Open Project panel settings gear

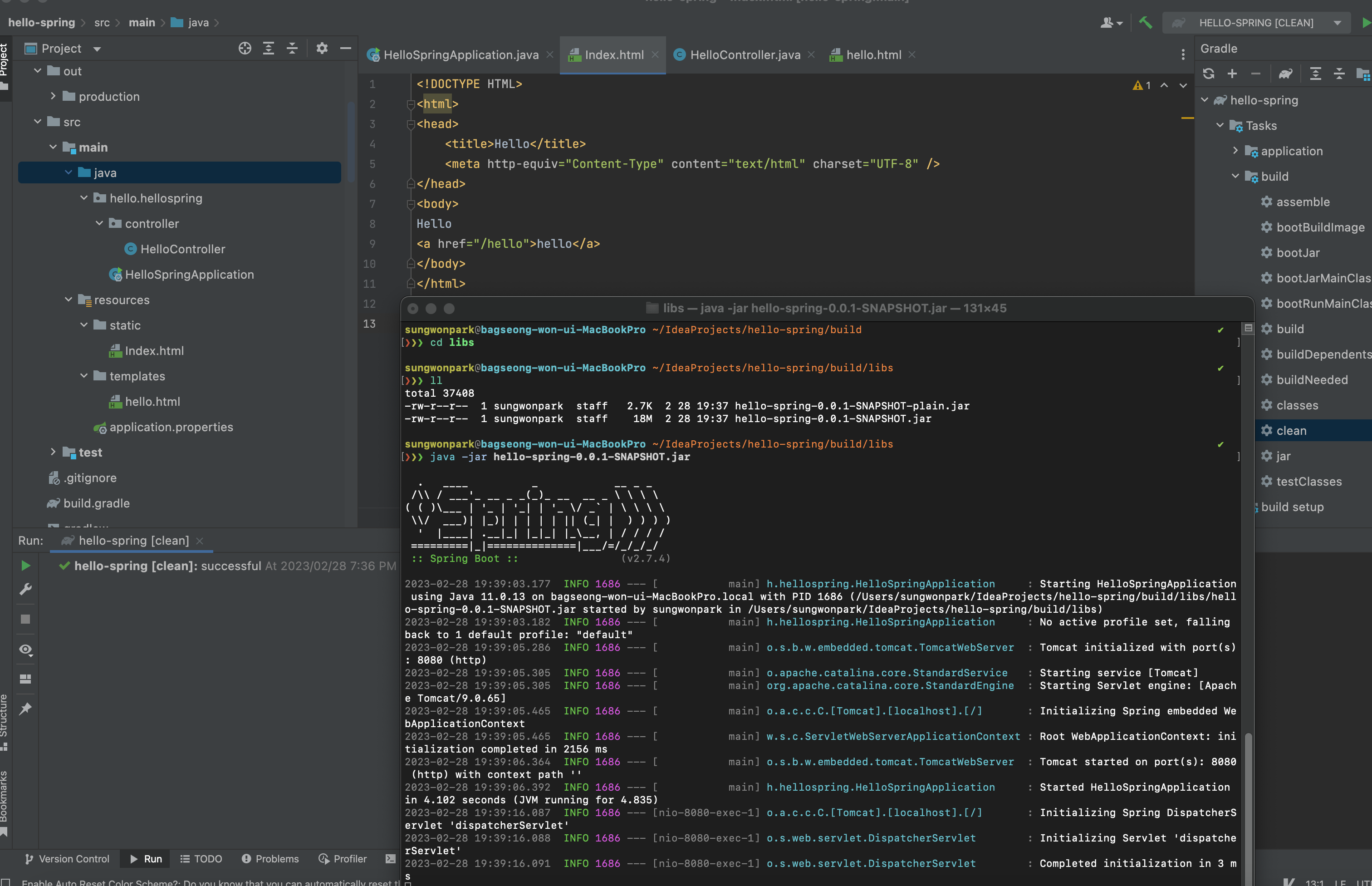pyautogui.click(x=322, y=48)
